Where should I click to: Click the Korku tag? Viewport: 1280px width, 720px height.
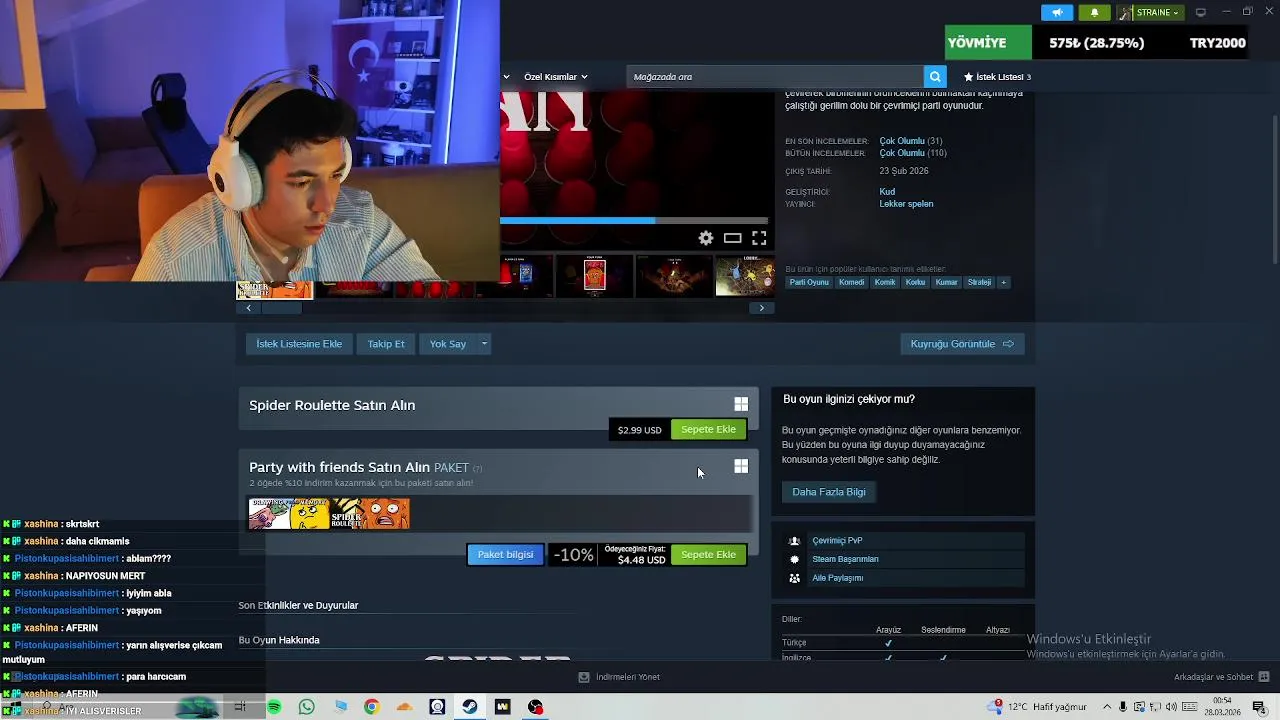point(915,282)
